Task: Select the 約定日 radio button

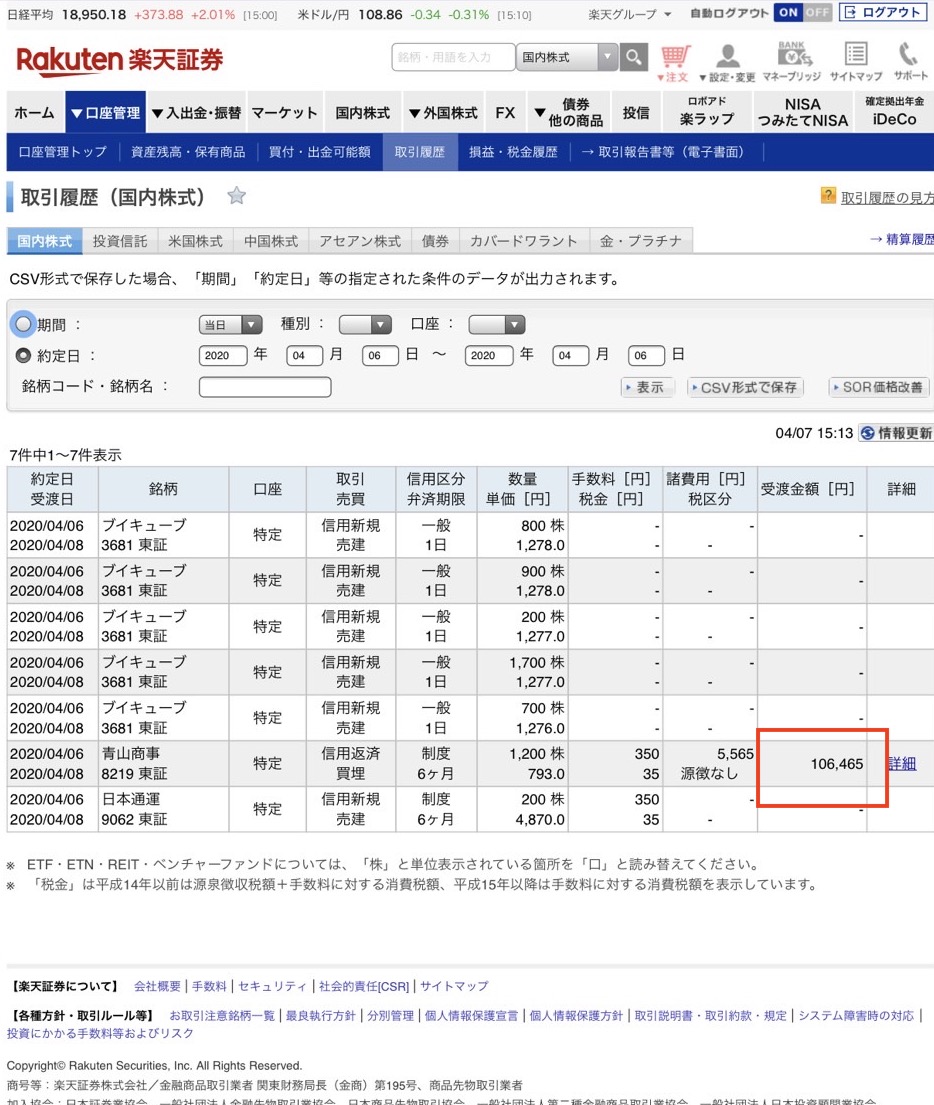Action: [x=23, y=355]
